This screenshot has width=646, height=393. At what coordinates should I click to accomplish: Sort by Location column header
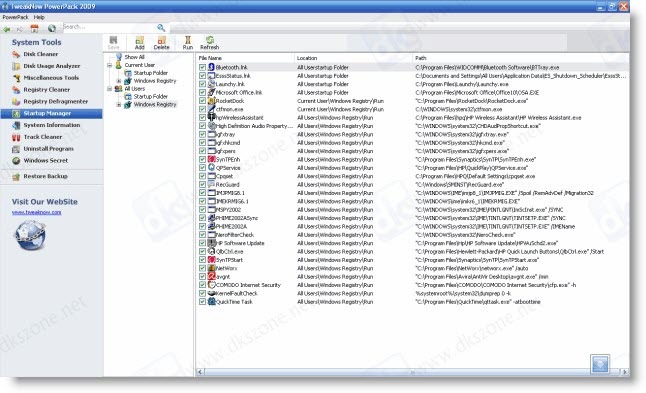[353, 58]
